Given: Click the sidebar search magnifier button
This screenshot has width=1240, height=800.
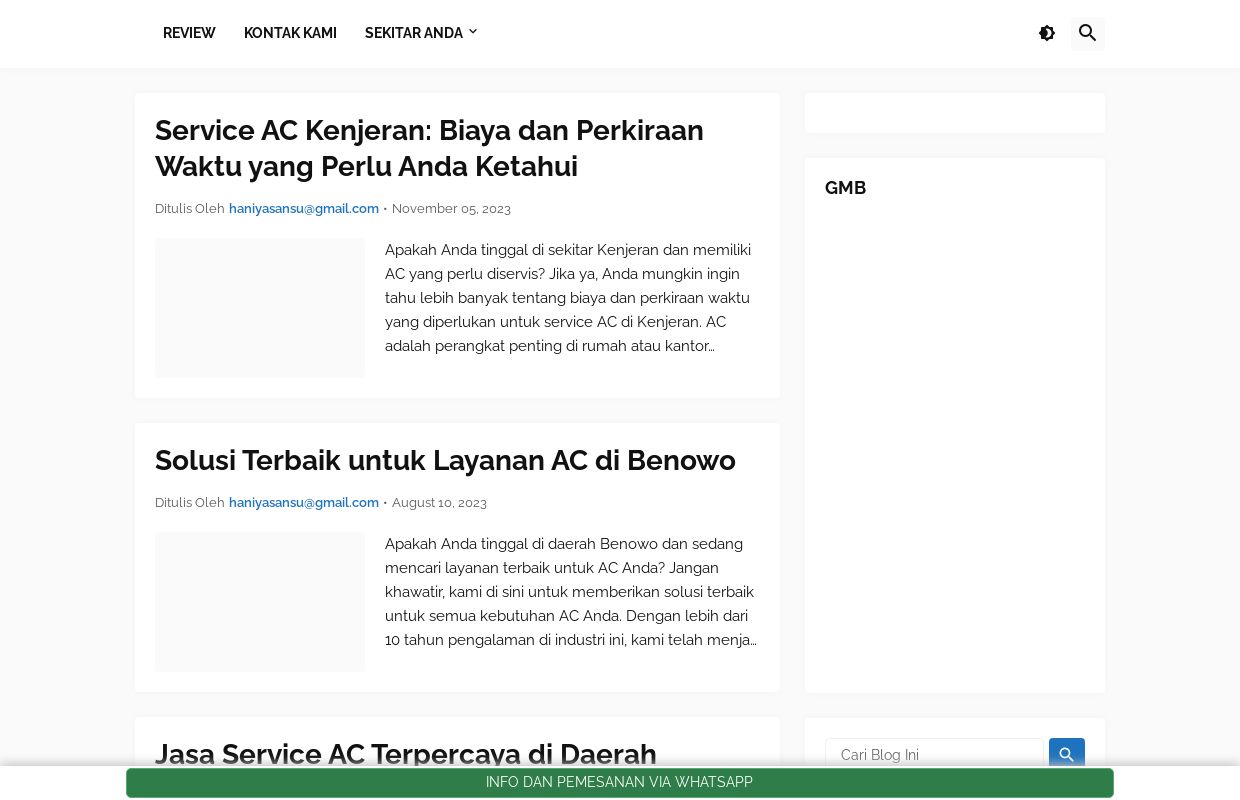Looking at the screenshot, I should 1066,755.
